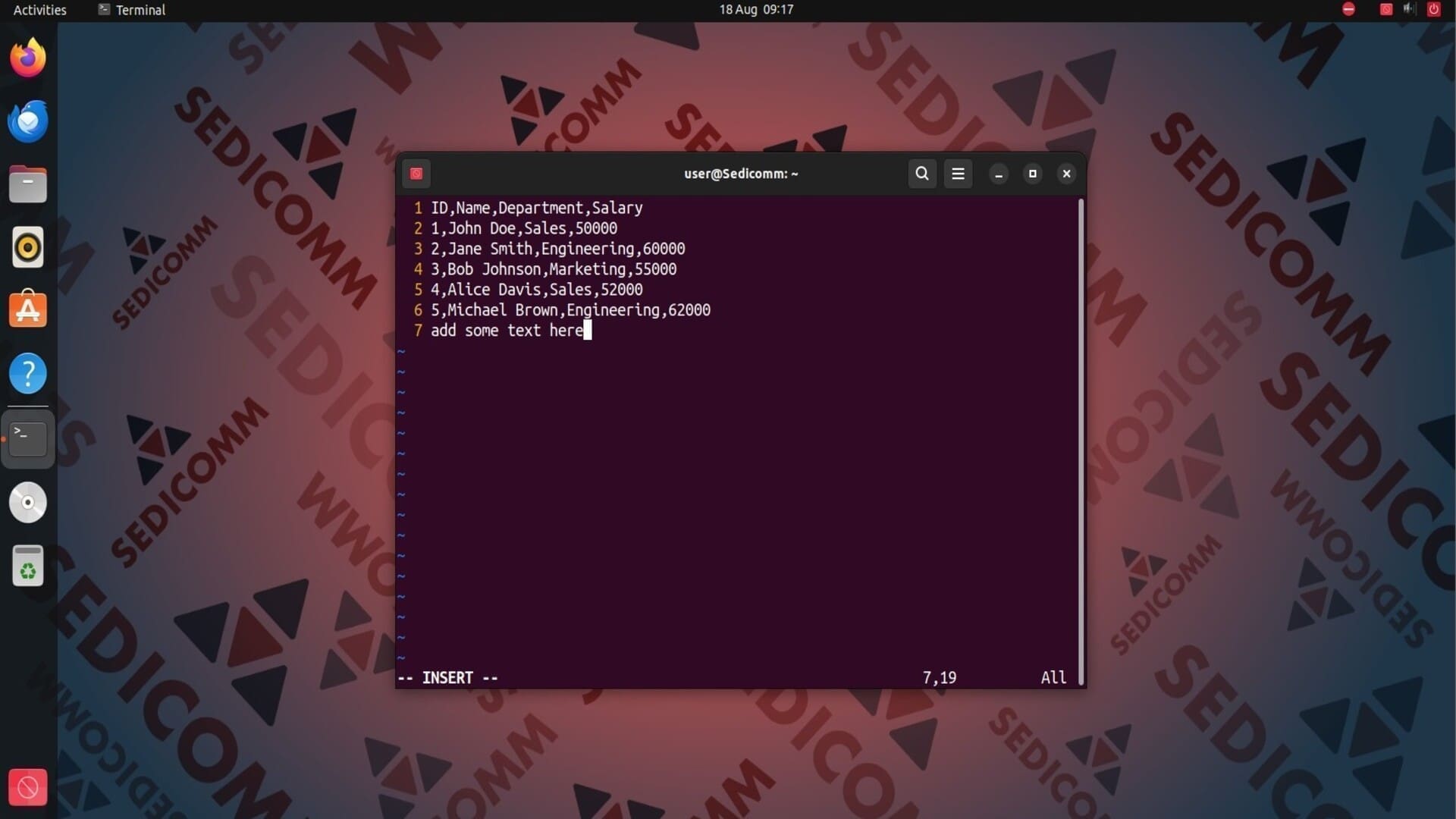Open the Terminal app menu in top bar

[x=132, y=10]
